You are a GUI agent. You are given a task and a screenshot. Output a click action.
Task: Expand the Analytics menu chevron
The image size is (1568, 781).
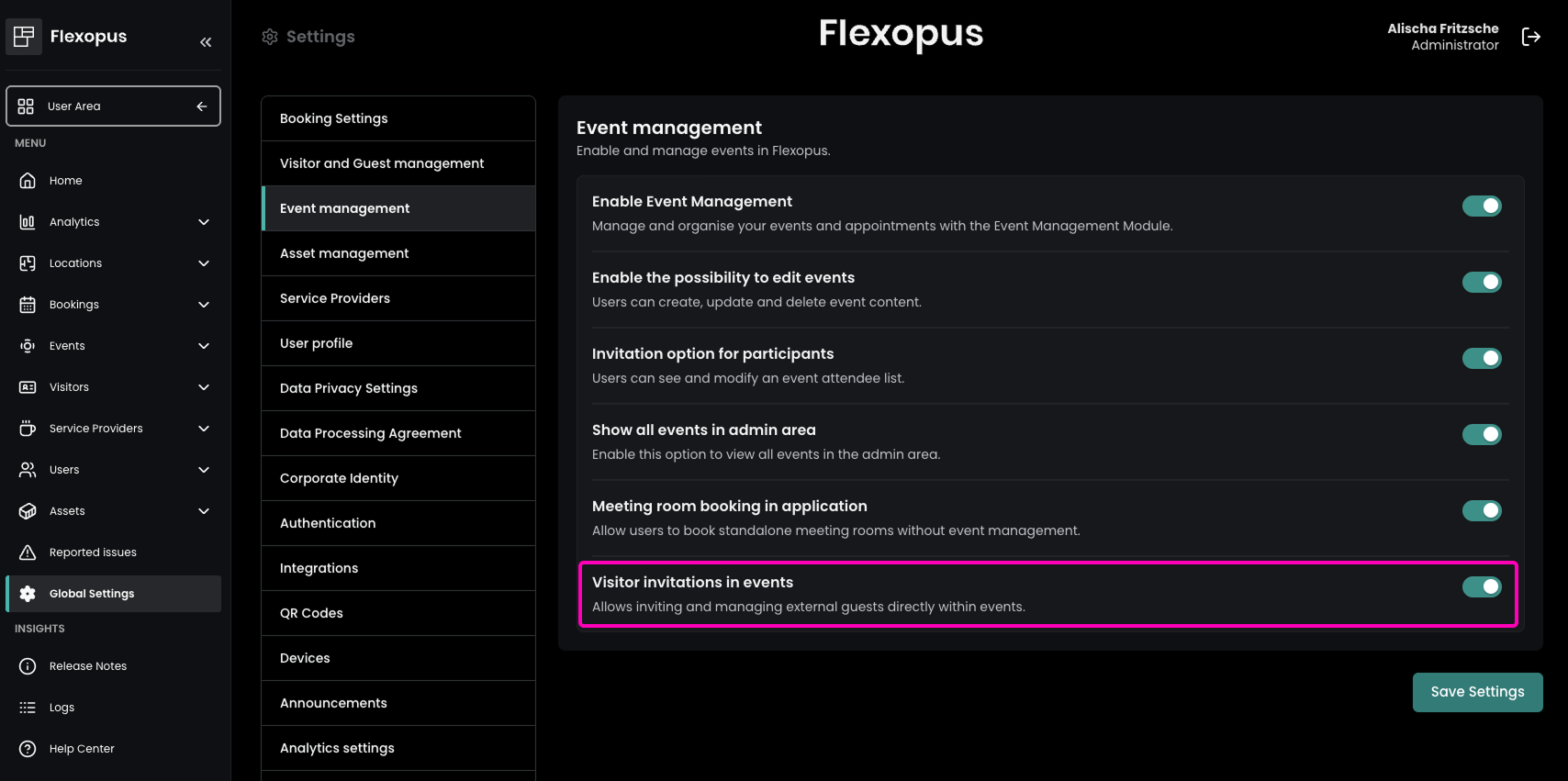[x=204, y=222]
